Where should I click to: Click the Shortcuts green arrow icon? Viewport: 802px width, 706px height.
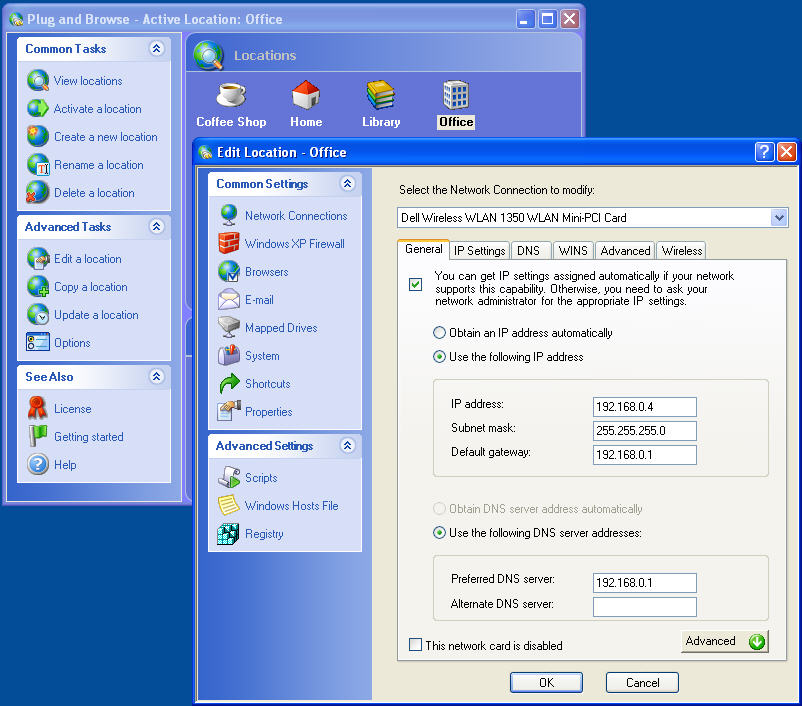(x=229, y=383)
